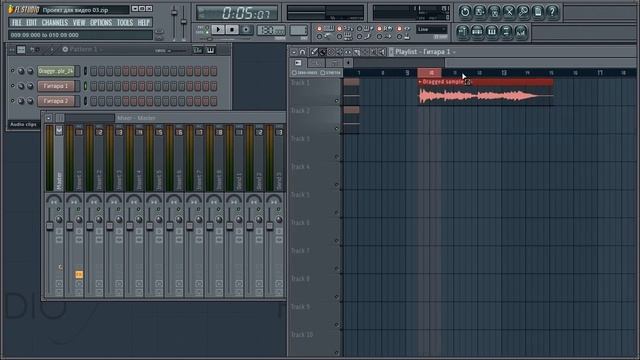
Task: Toggle channel select LED beside Гитара 1
Action: [x=85, y=86]
